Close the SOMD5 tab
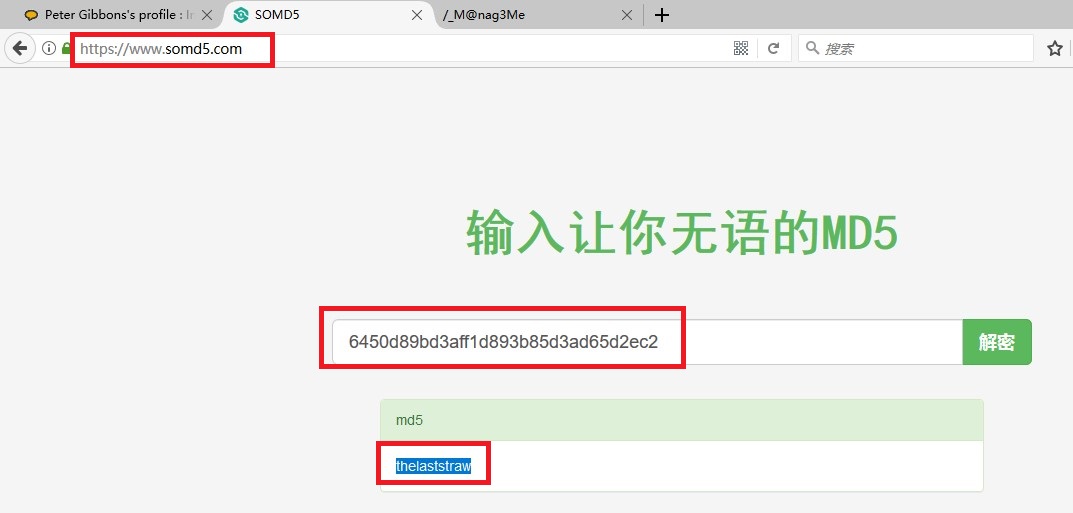This screenshot has height=513, width=1073. tap(418, 15)
